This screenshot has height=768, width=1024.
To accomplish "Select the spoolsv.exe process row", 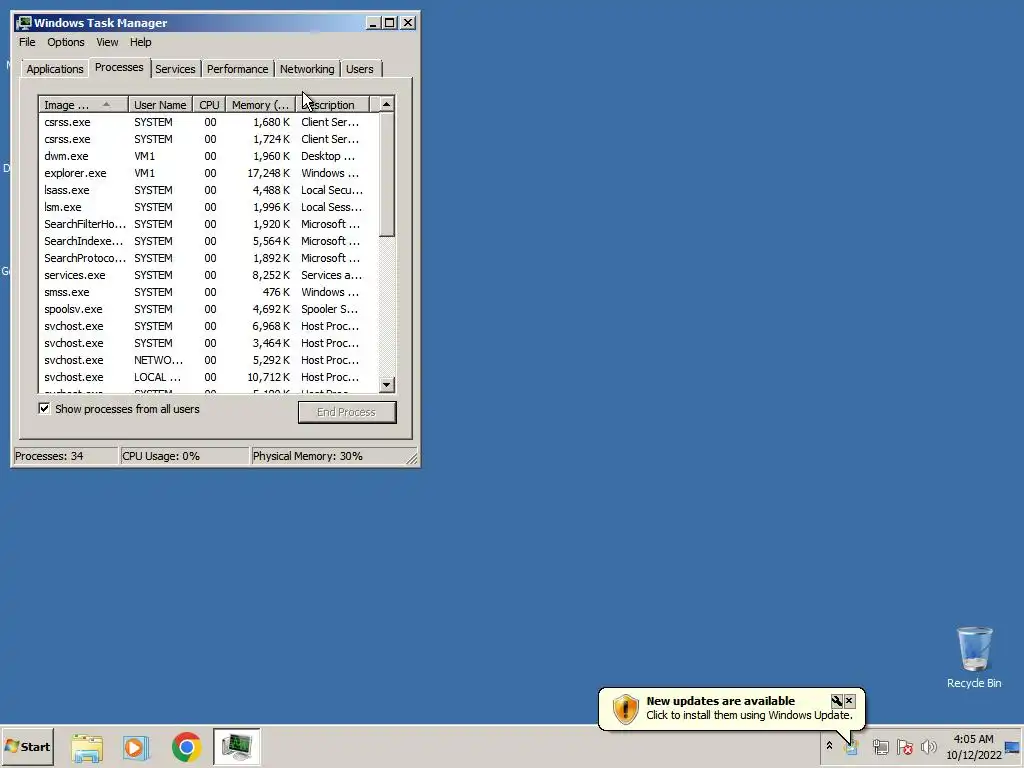I will point(208,309).
